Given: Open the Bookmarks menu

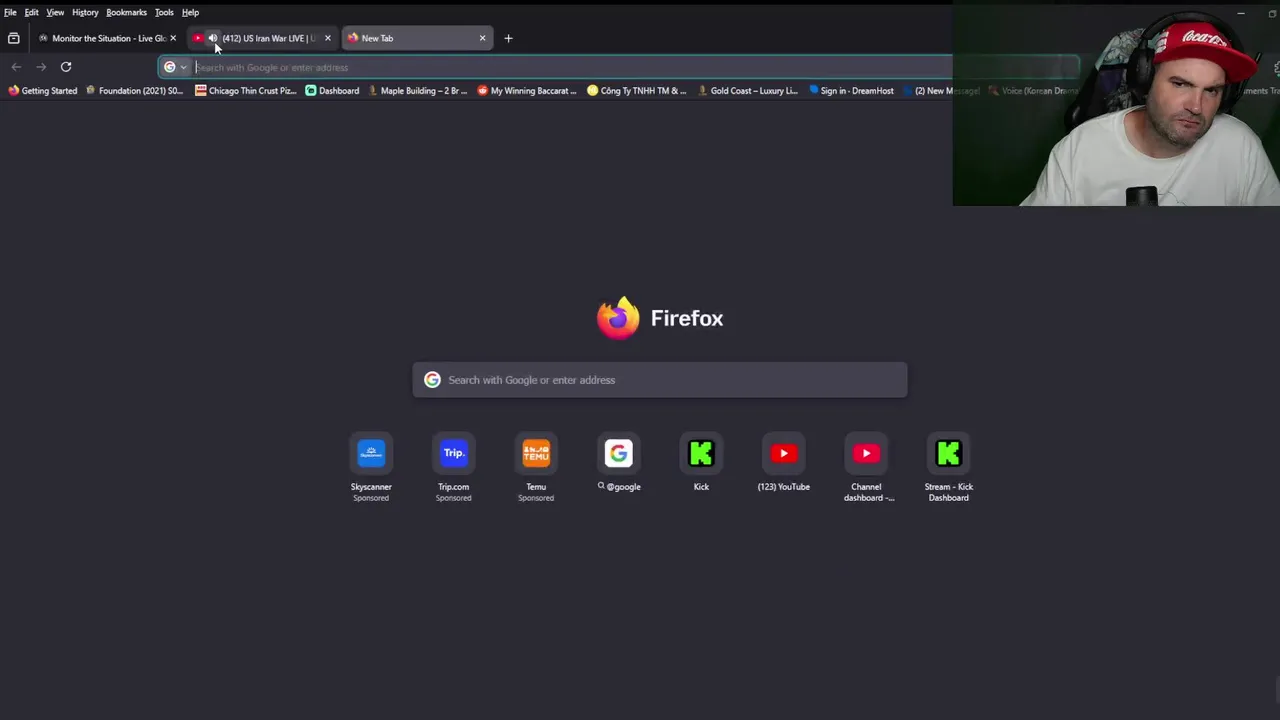Looking at the screenshot, I should click(x=126, y=12).
